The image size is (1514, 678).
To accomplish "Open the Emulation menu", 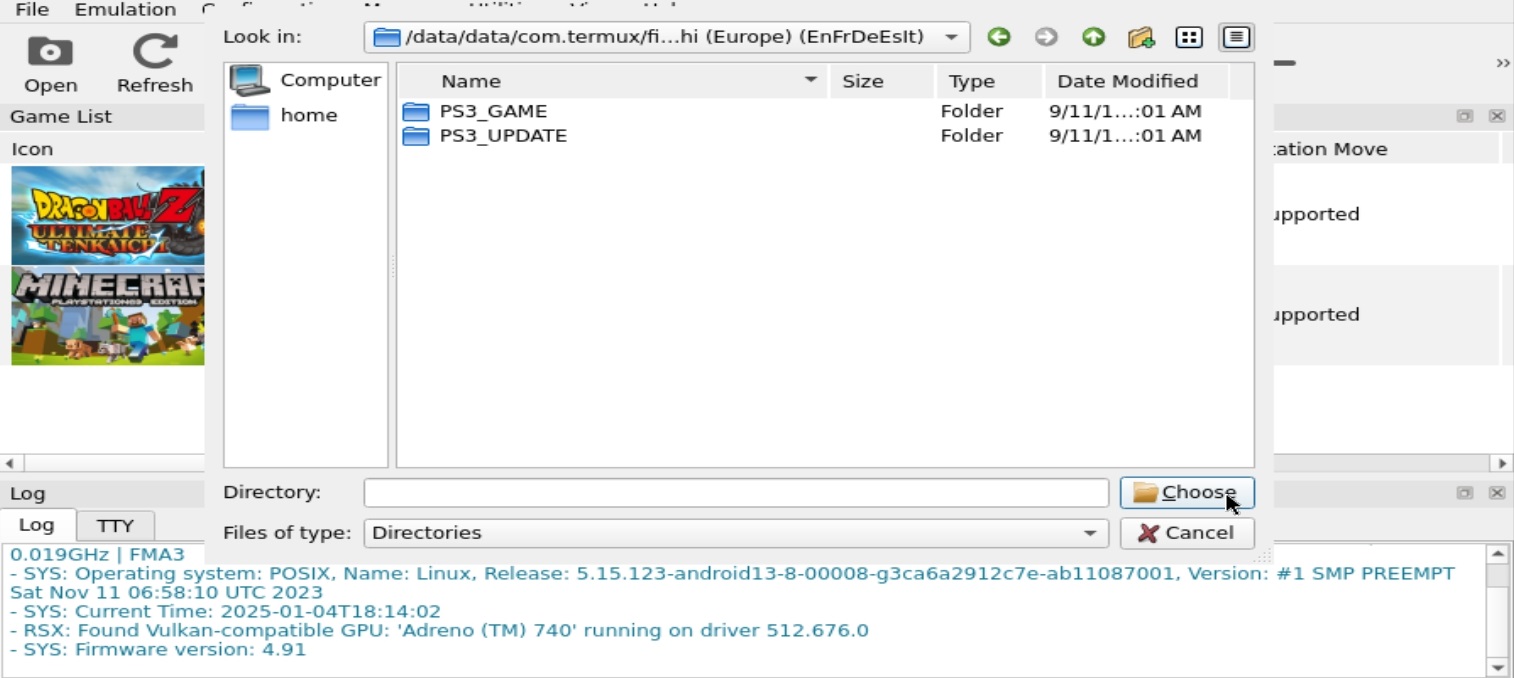I will coord(126,10).
